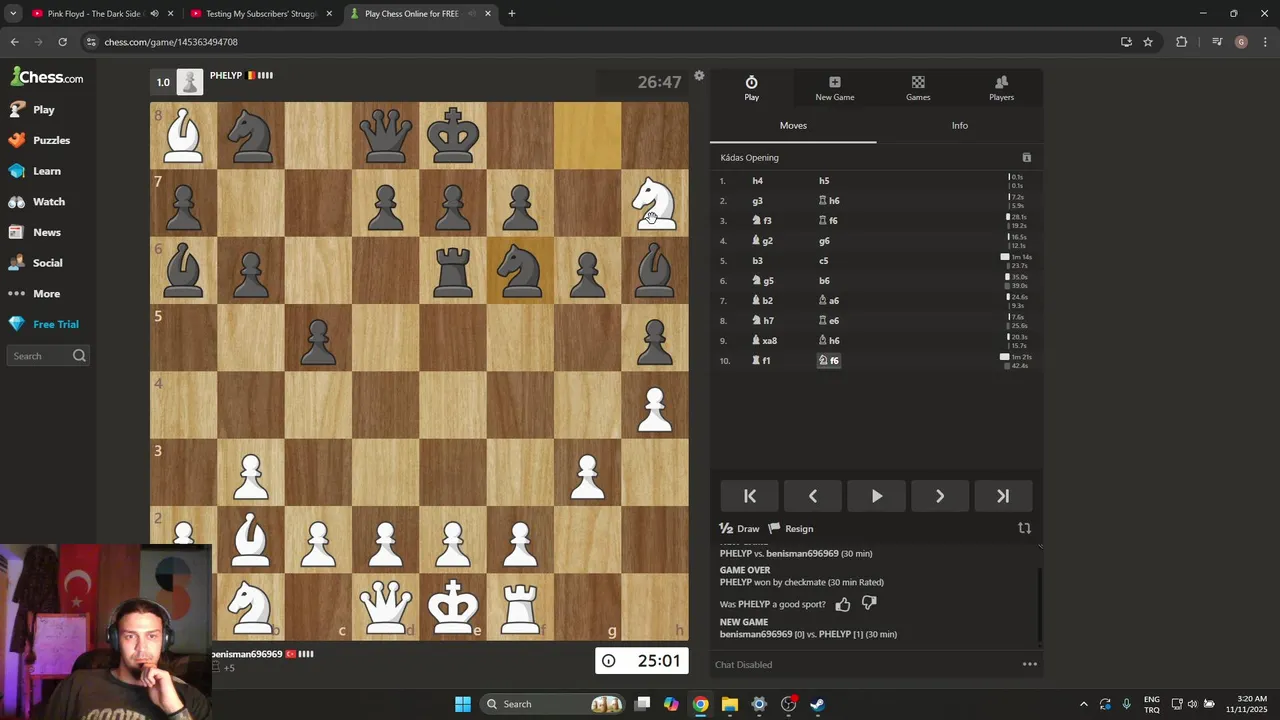
Task: Switch to Pink Floyd browser tab
Action: tap(95, 14)
